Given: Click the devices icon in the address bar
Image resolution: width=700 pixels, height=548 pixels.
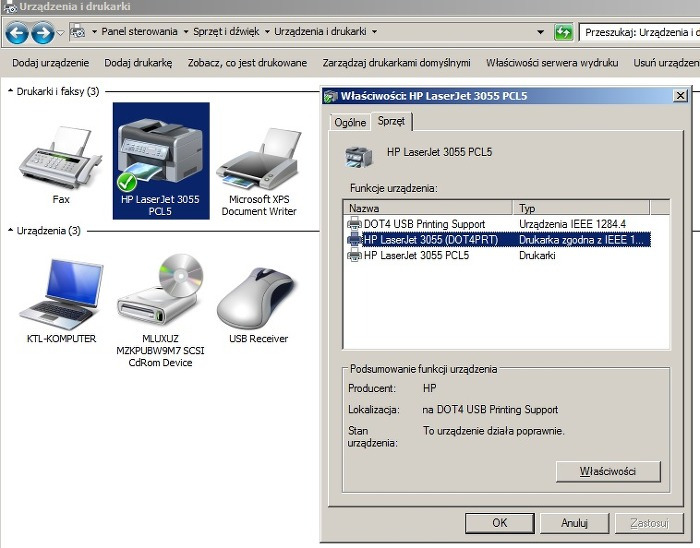Looking at the screenshot, I should coord(78,32).
